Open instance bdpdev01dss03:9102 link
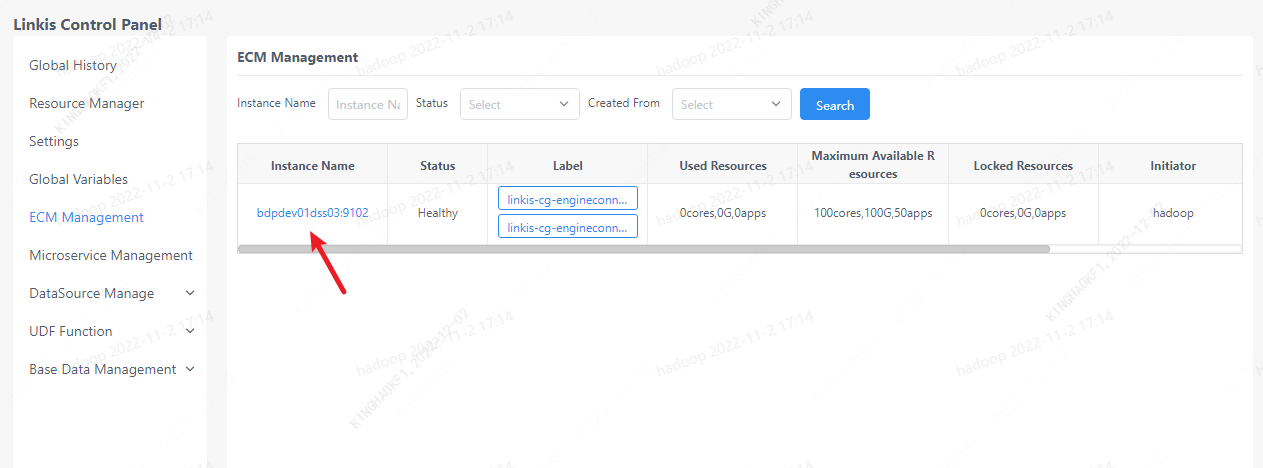This screenshot has width=1263, height=468. [x=312, y=213]
